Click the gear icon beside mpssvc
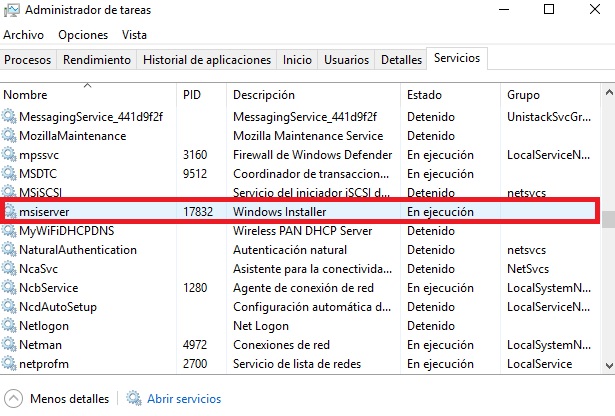615x416 pixels. (x=9, y=154)
